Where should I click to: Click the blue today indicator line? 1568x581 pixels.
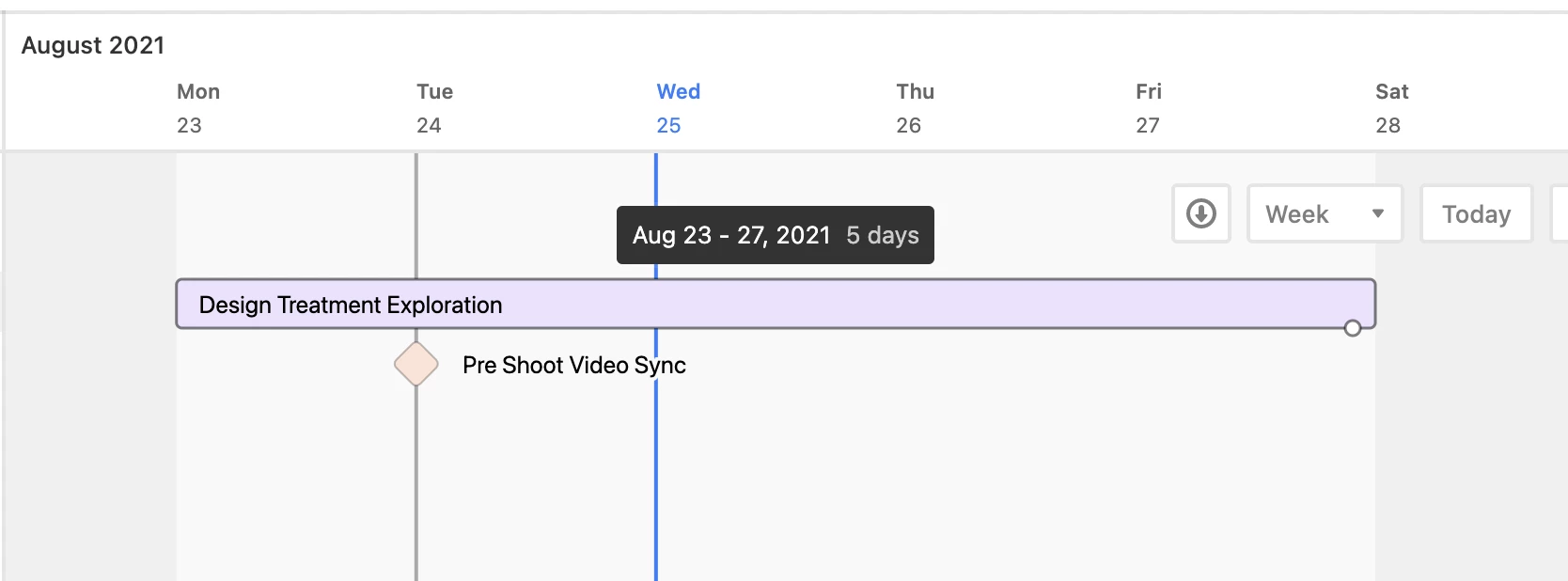tap(656, 451)
